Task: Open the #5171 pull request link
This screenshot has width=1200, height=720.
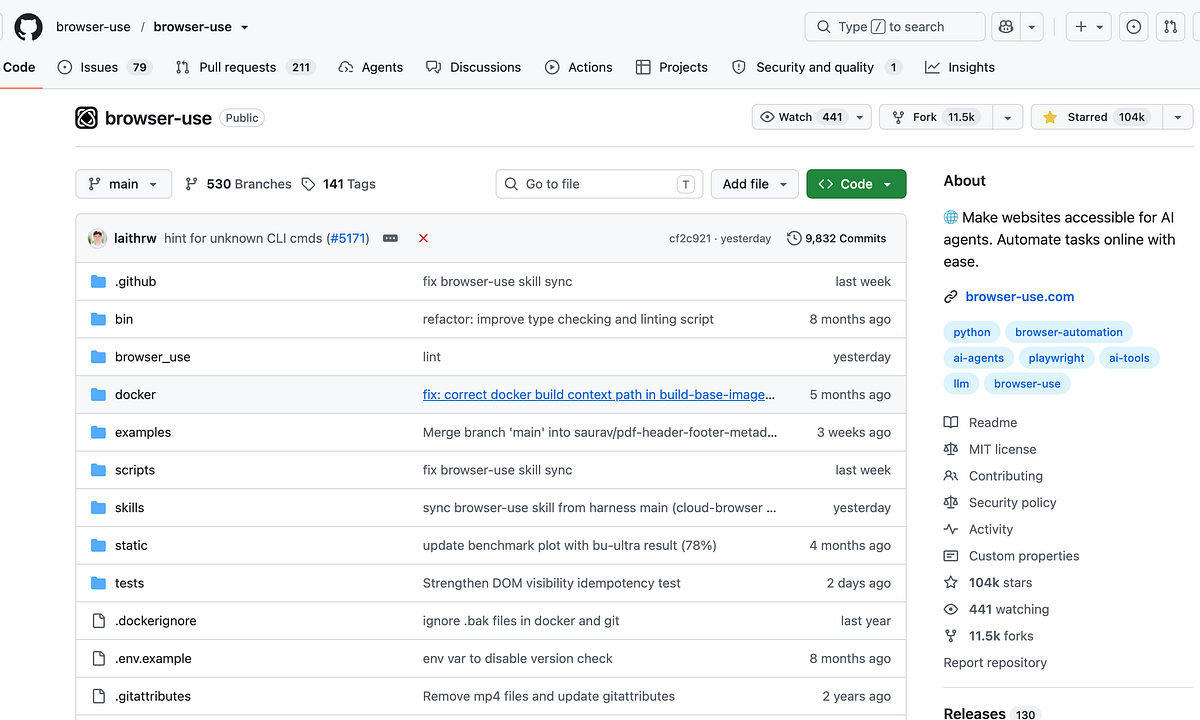Action: click(x=348, y=238)
